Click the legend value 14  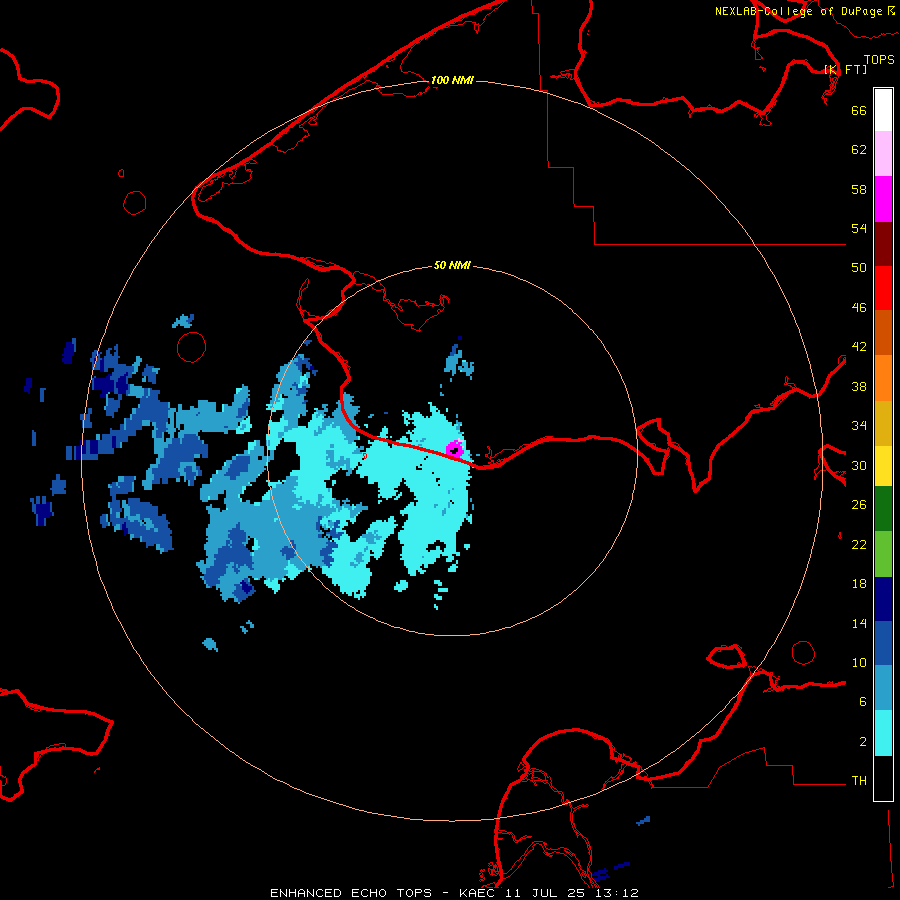[859, 623]
